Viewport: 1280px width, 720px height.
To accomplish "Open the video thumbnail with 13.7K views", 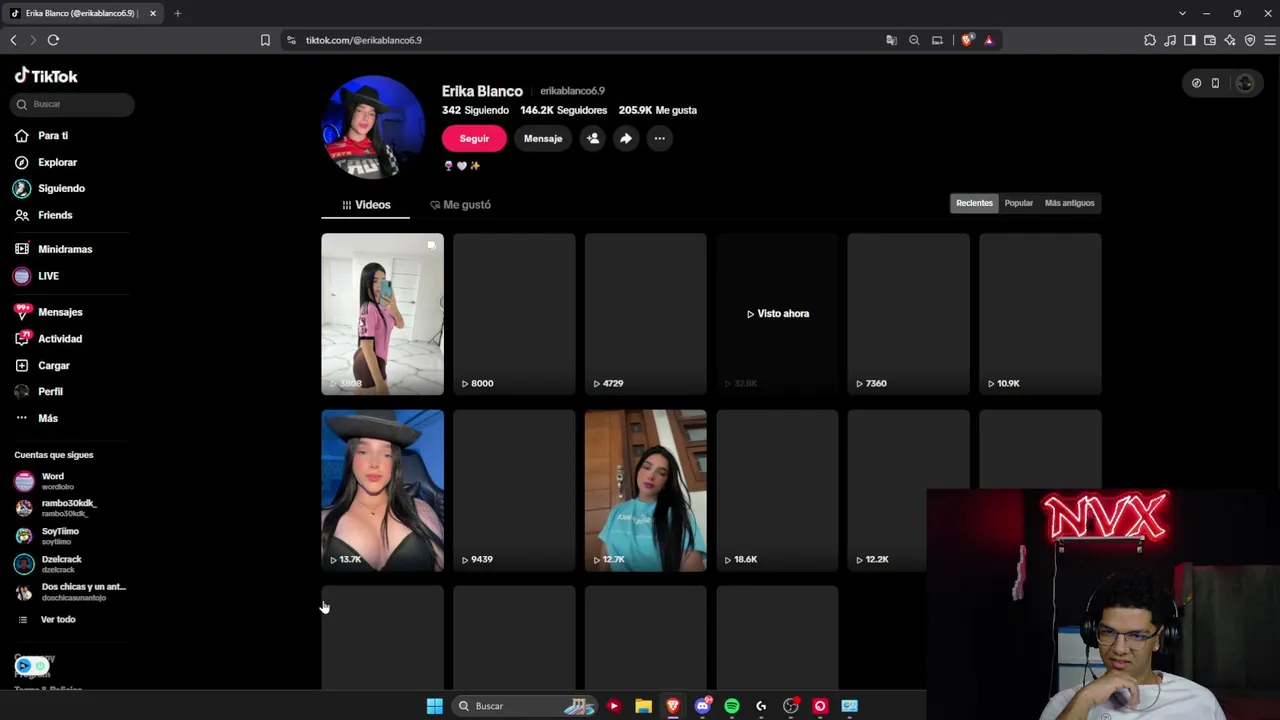I will point(382,490).
